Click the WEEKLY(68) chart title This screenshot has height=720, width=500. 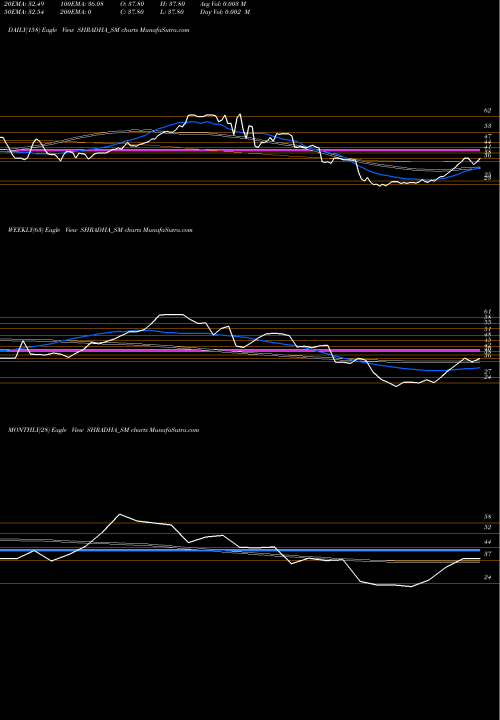[x=100, y=230]
